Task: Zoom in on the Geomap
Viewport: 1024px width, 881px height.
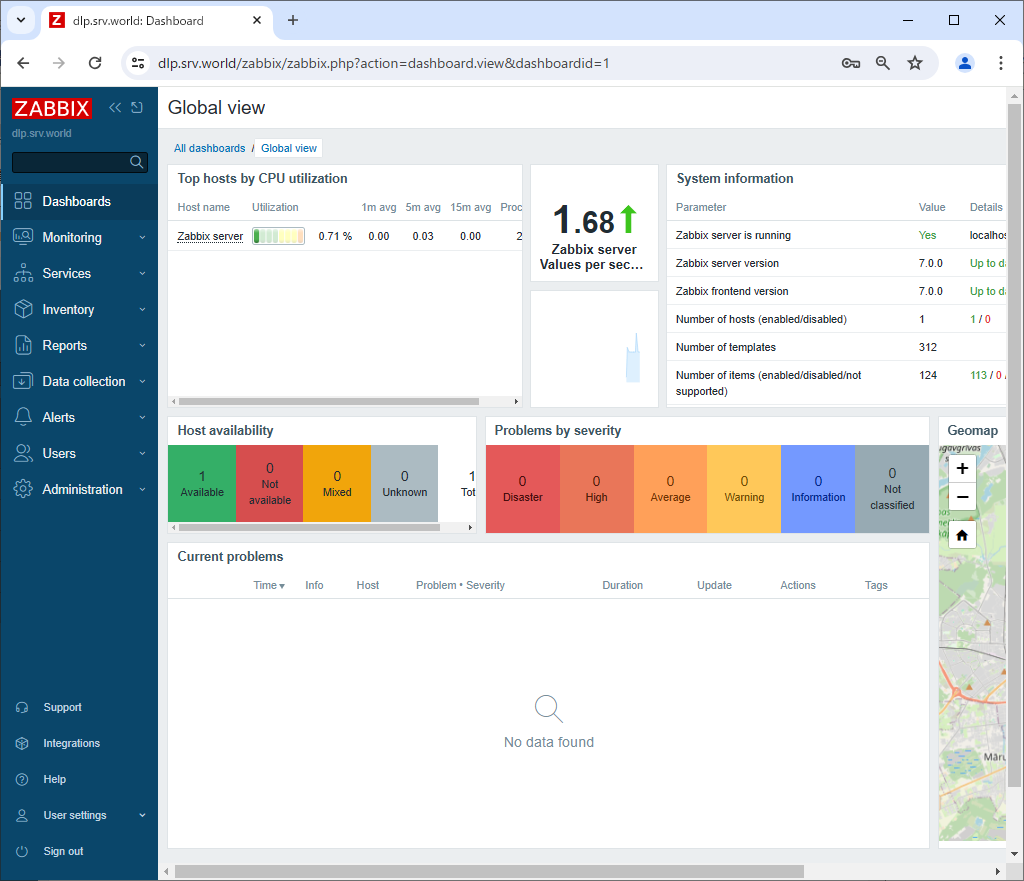Action: pyautogui.click(x=962, y=468)
